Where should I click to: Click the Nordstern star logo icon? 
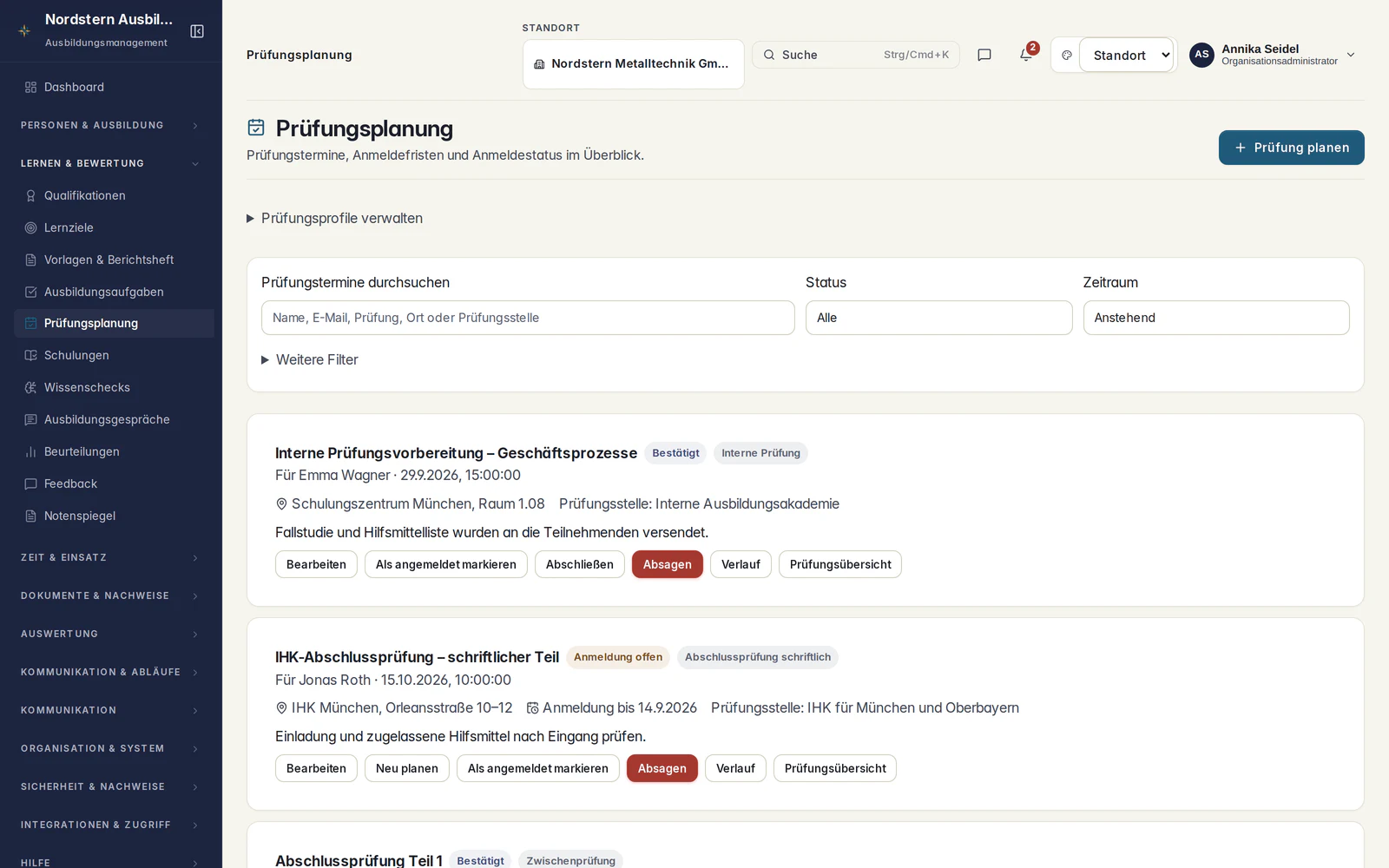[24, 30]
